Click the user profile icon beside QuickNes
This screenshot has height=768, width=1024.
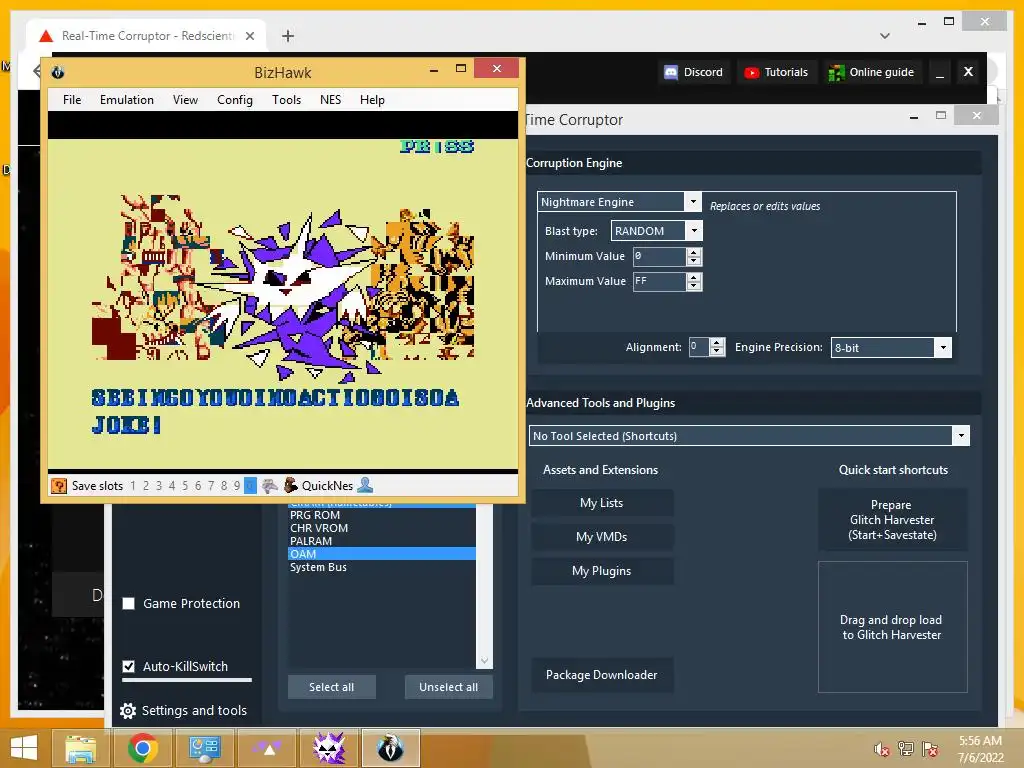366,485
